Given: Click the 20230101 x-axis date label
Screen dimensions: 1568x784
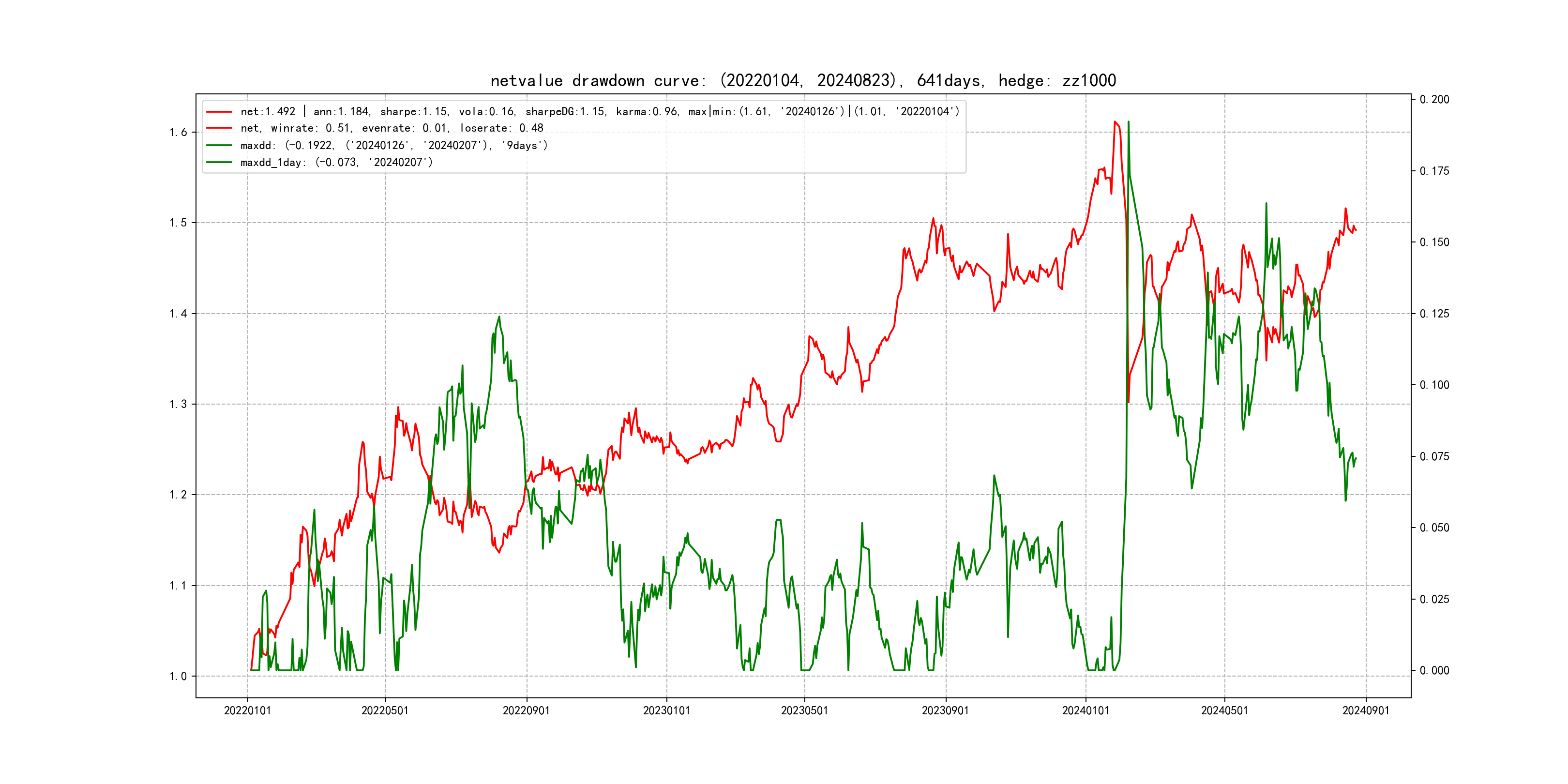Looking at the screenshot, I should coord(666,711).
